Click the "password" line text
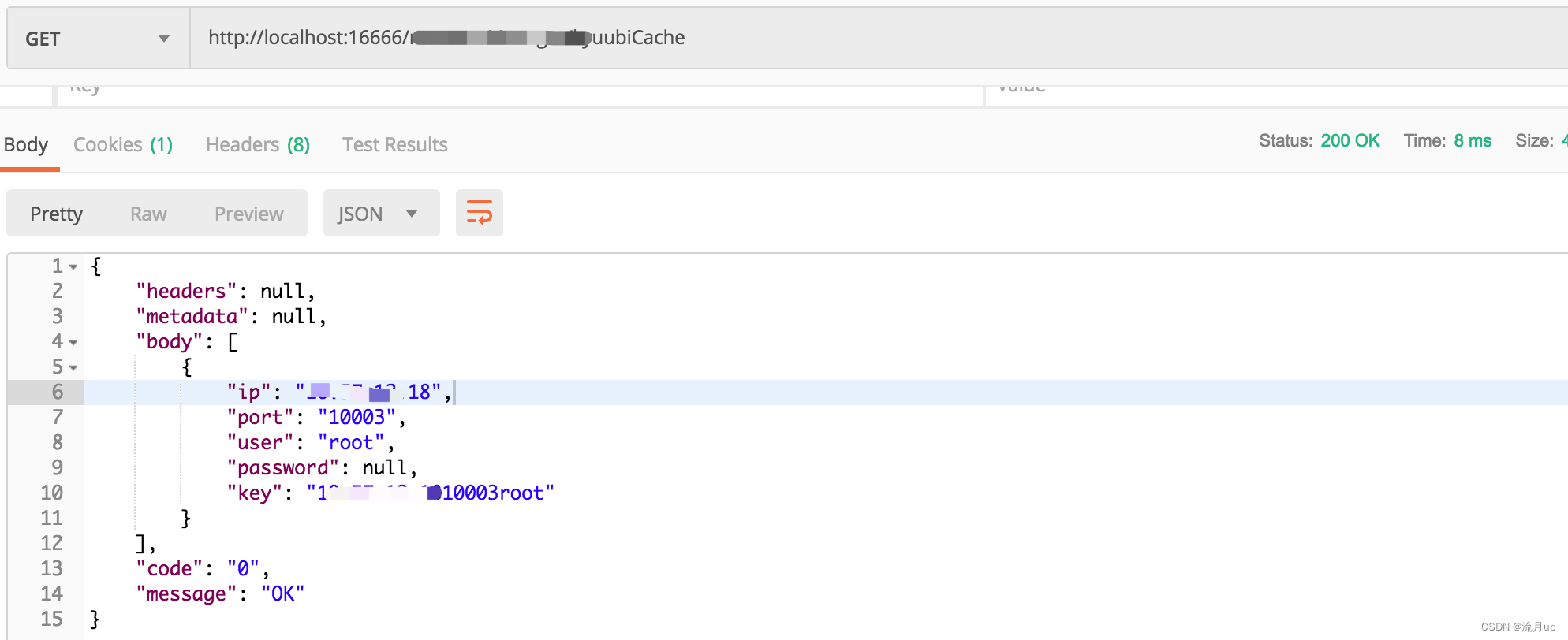 click(323, 468)
